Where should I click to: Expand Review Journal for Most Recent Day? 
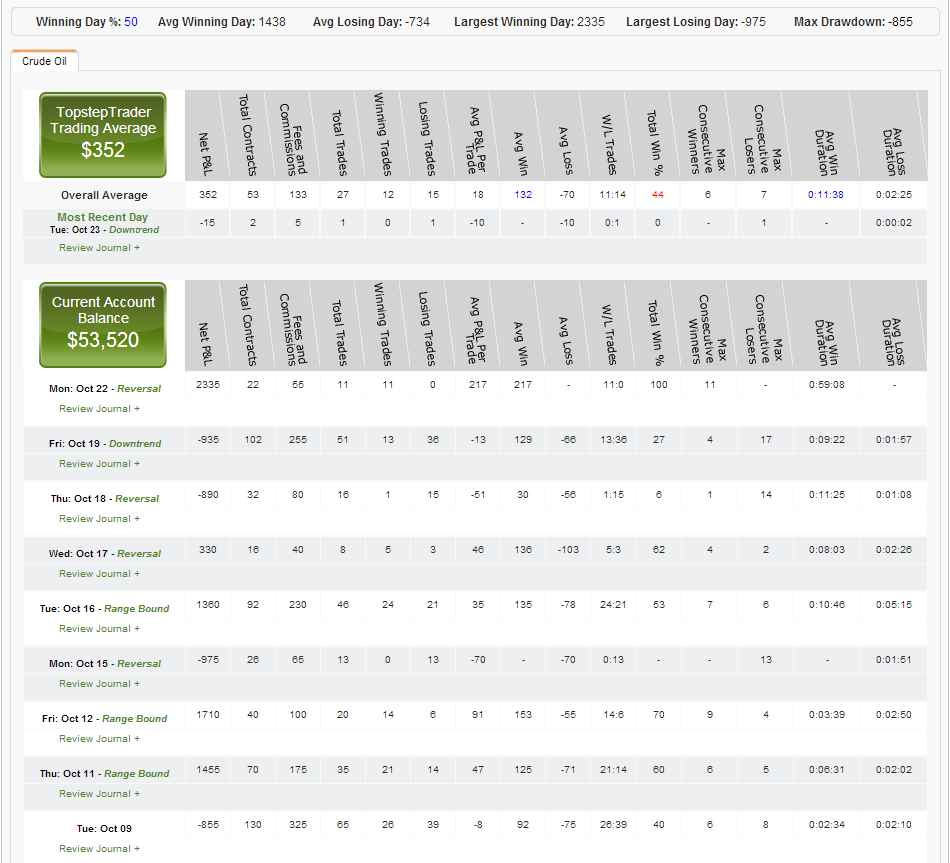(99, 248)
